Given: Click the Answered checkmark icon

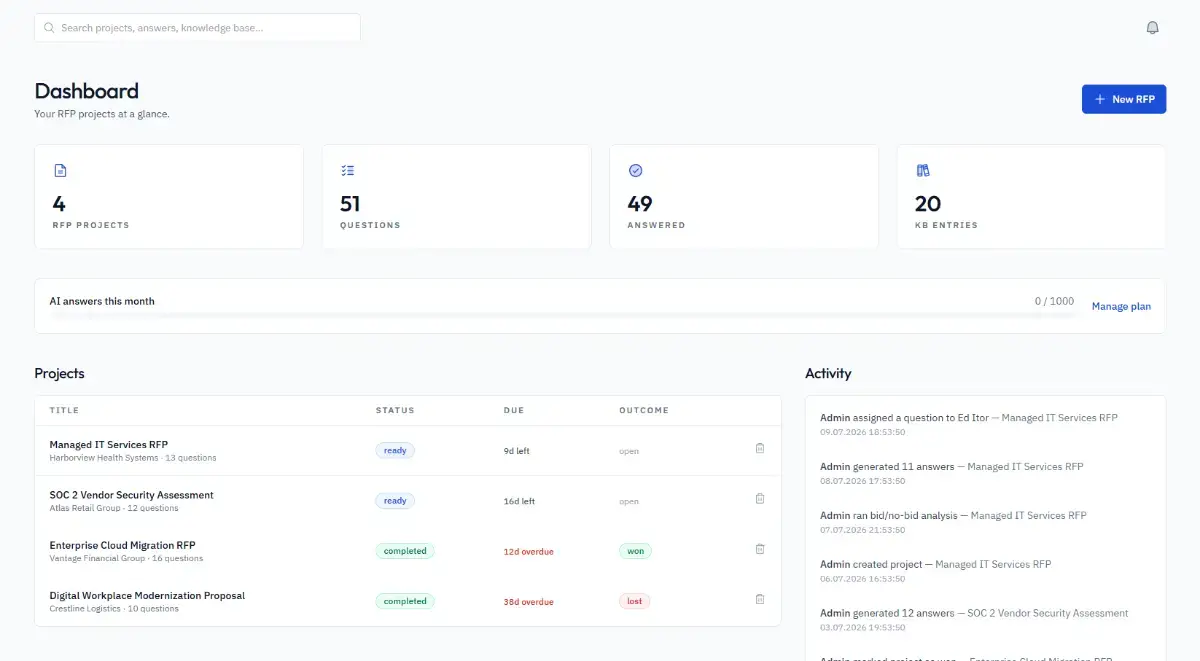Looking at the screenshot, I should (x=635, y=171).
